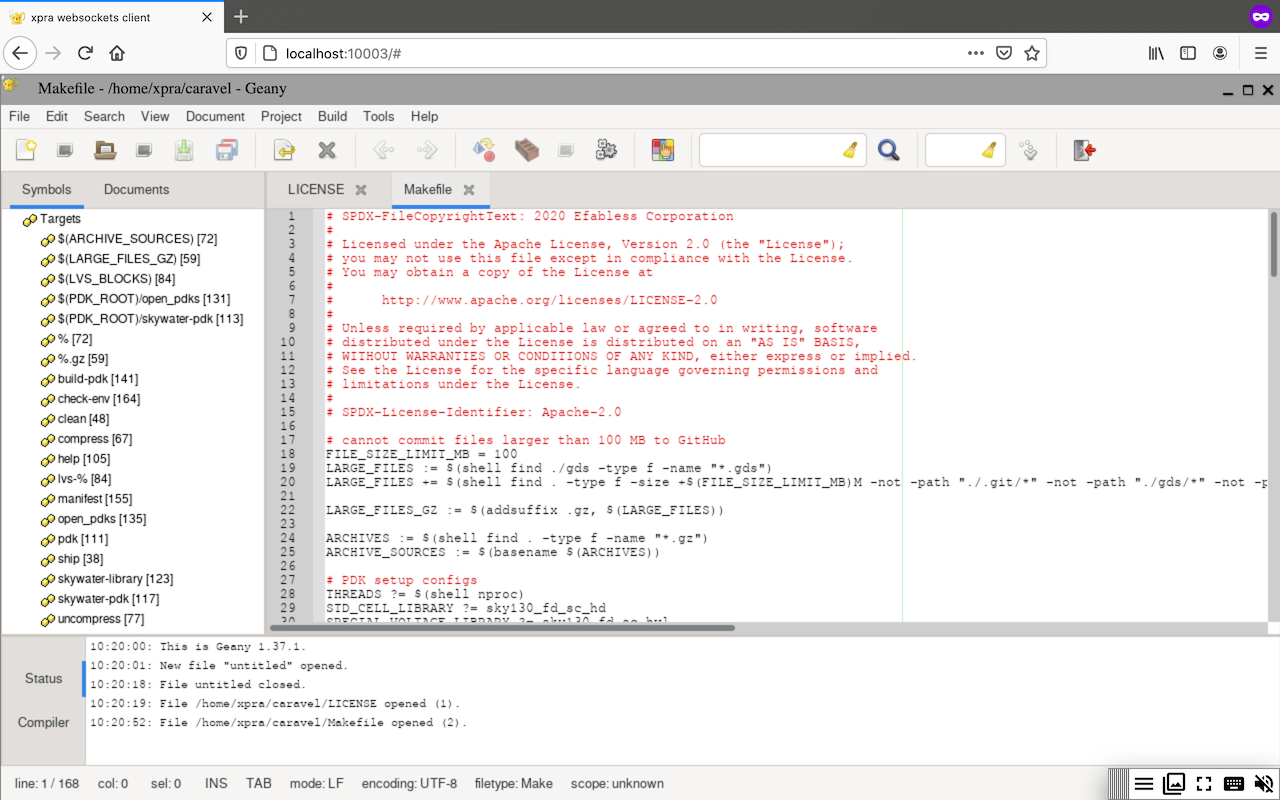Close the Makefile tab with its X

tap(469, 190)
